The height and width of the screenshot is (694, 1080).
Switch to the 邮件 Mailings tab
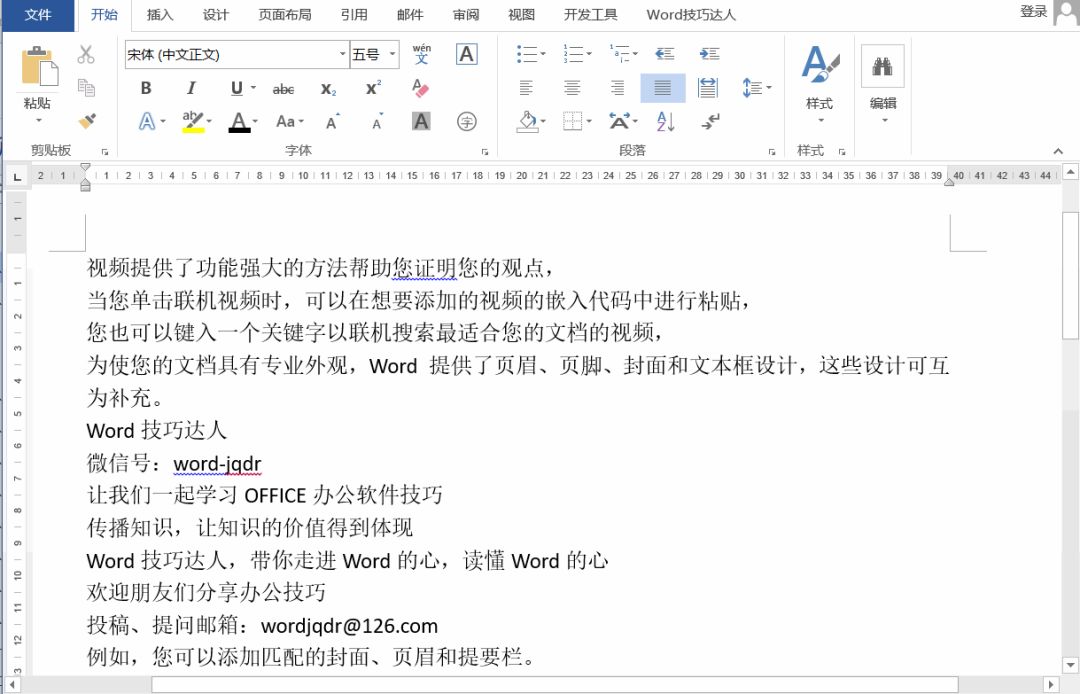[410, 14]
